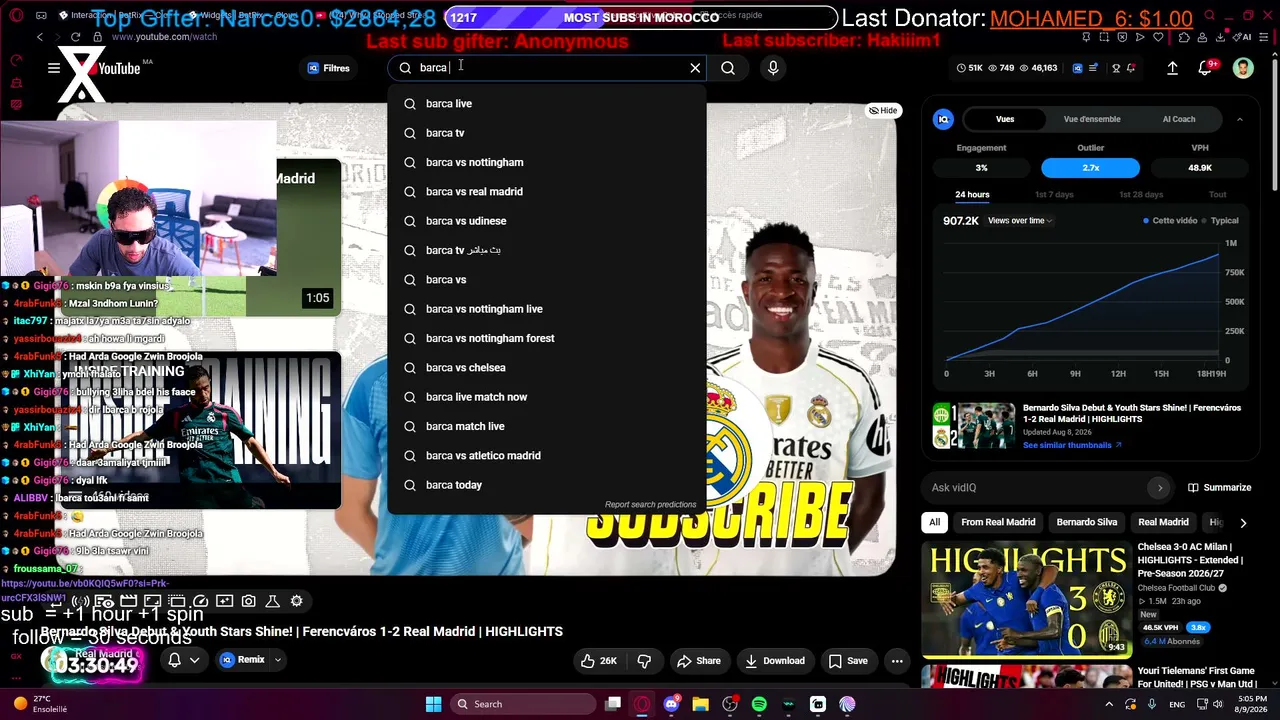Screen dimensions: 1280x720
Task: Share the video
Action: (x=698, y=661)
